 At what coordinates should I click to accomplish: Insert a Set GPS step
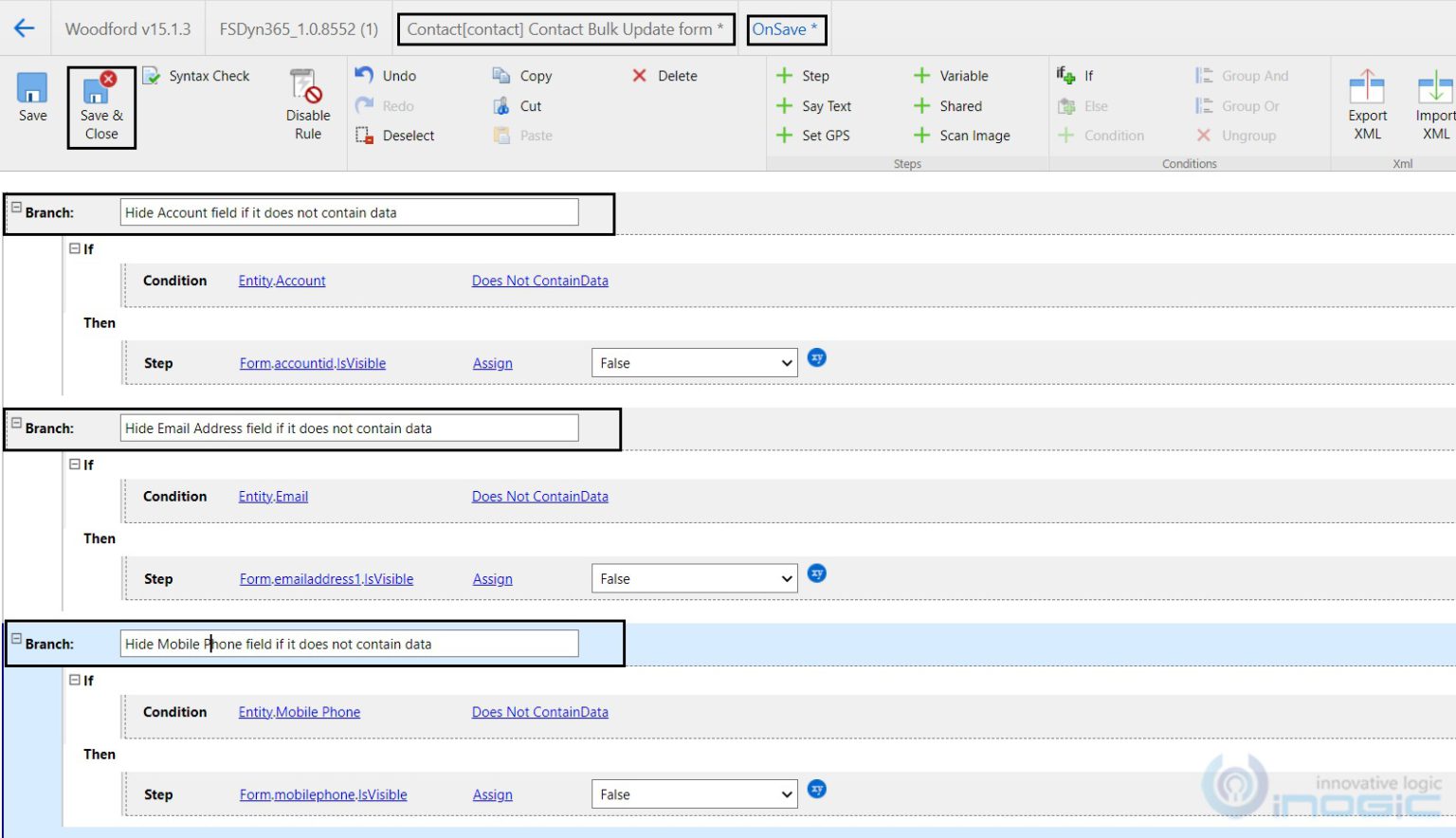tap(813, 135)
